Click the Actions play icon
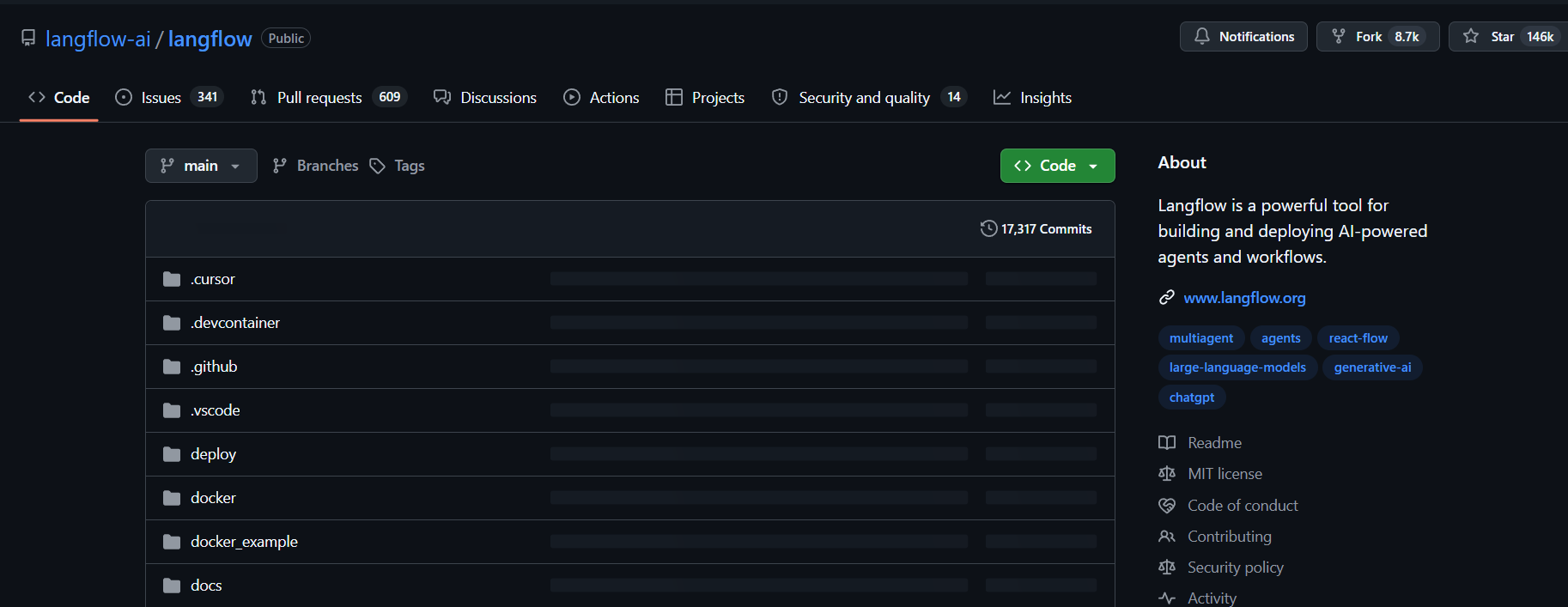 click(572, 97)
